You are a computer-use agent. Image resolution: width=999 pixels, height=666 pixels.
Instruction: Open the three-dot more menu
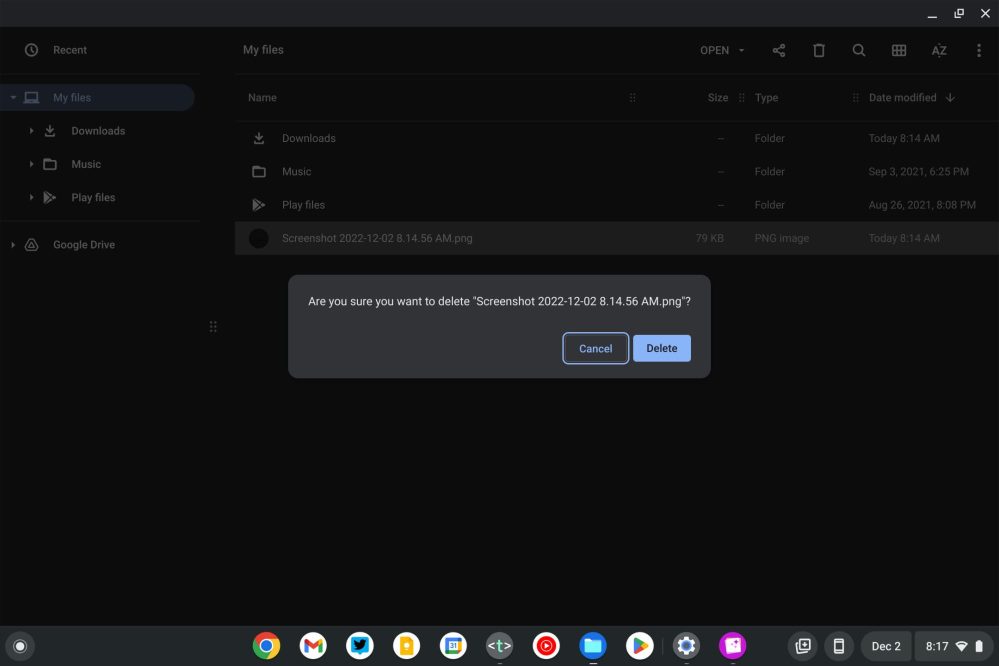click(979, 50)
